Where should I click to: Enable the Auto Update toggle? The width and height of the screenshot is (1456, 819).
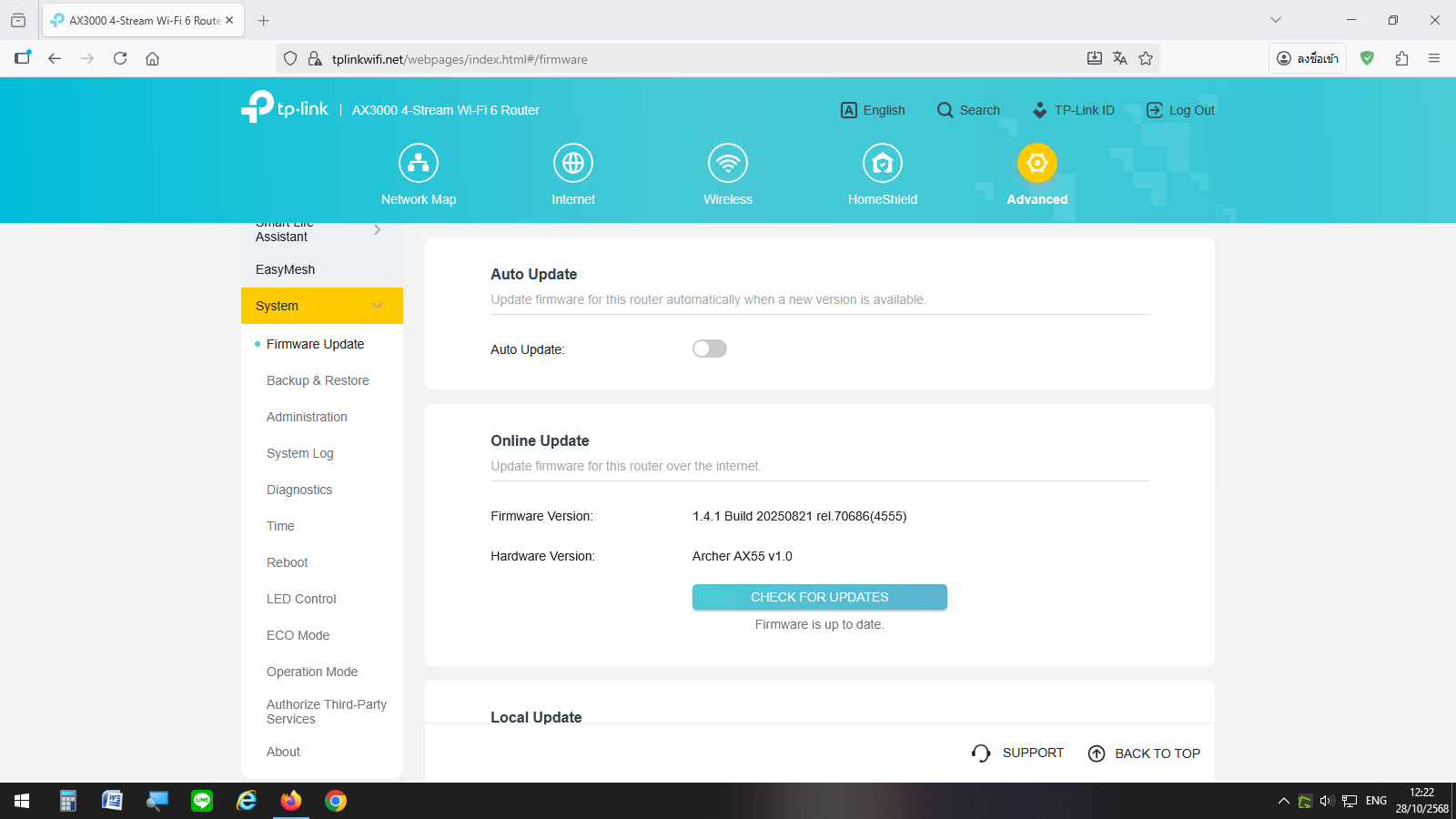(710, 349)
